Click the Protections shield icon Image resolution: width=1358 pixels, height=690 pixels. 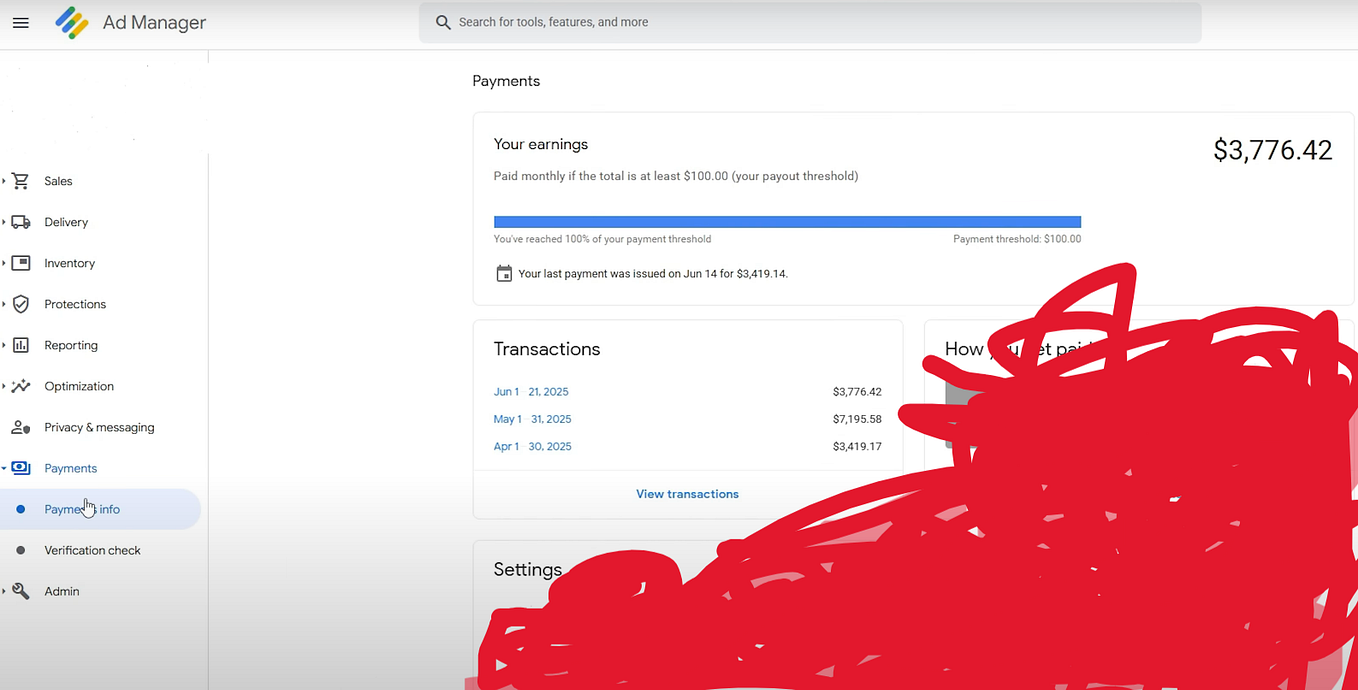coord(21,304)
